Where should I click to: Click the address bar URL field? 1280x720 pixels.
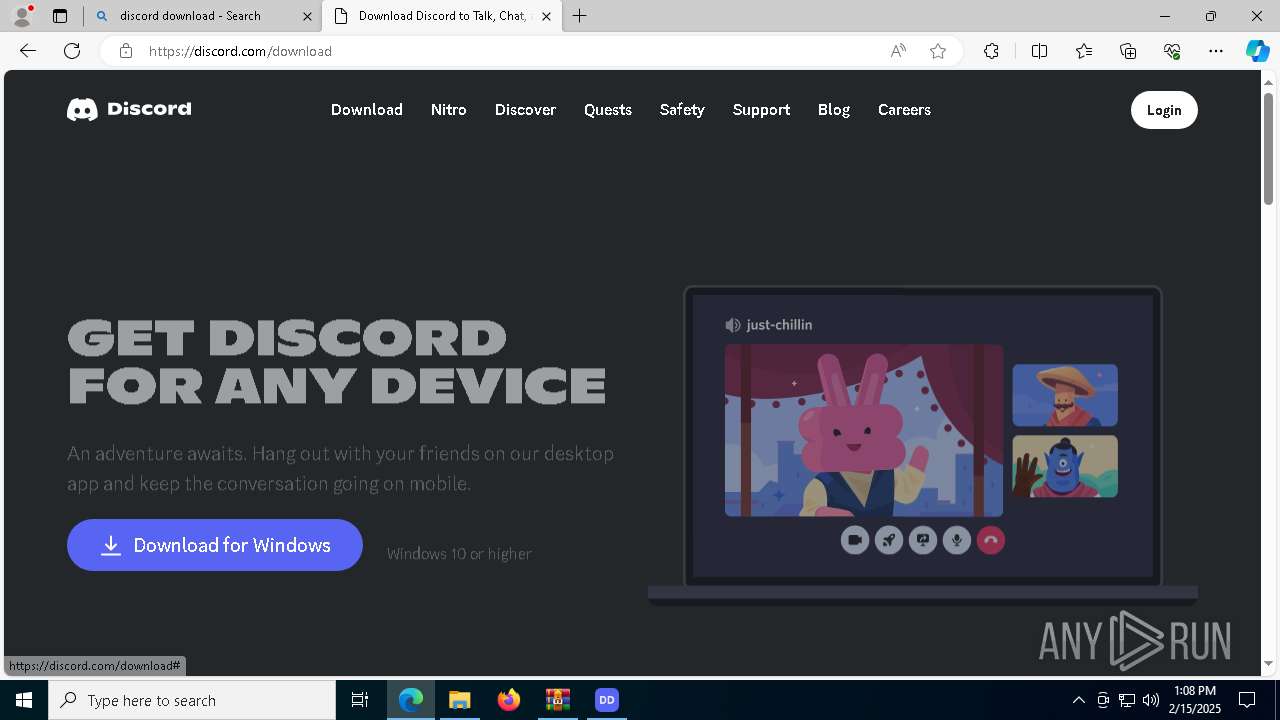(510, 51)
